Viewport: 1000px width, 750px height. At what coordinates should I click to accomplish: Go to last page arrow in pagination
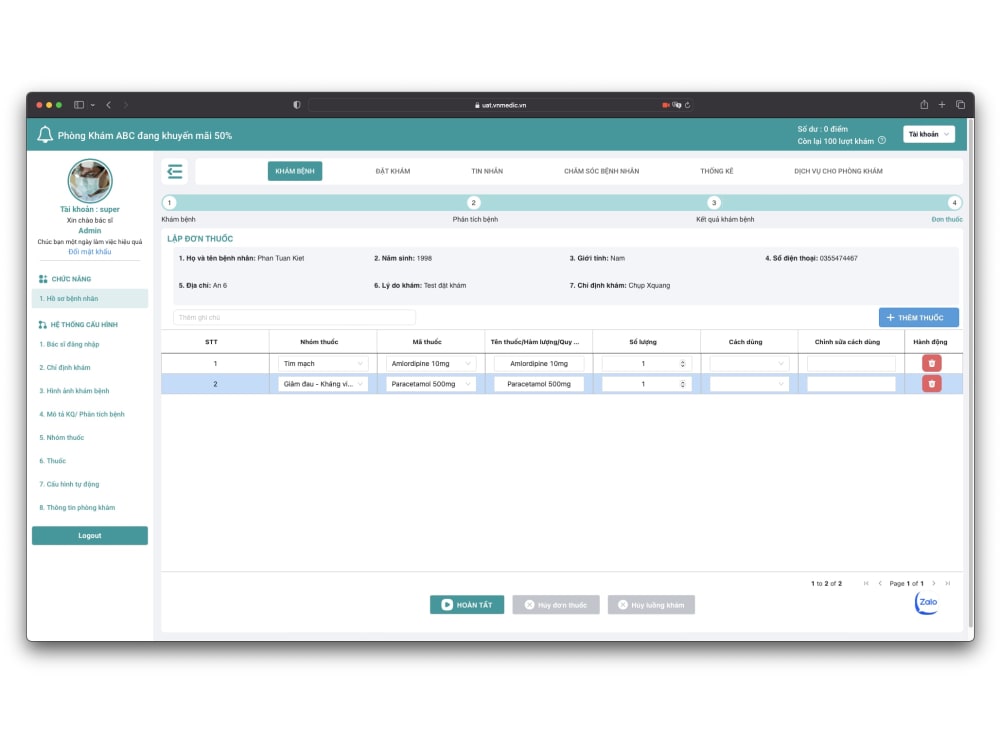click(x=948, y=584)
